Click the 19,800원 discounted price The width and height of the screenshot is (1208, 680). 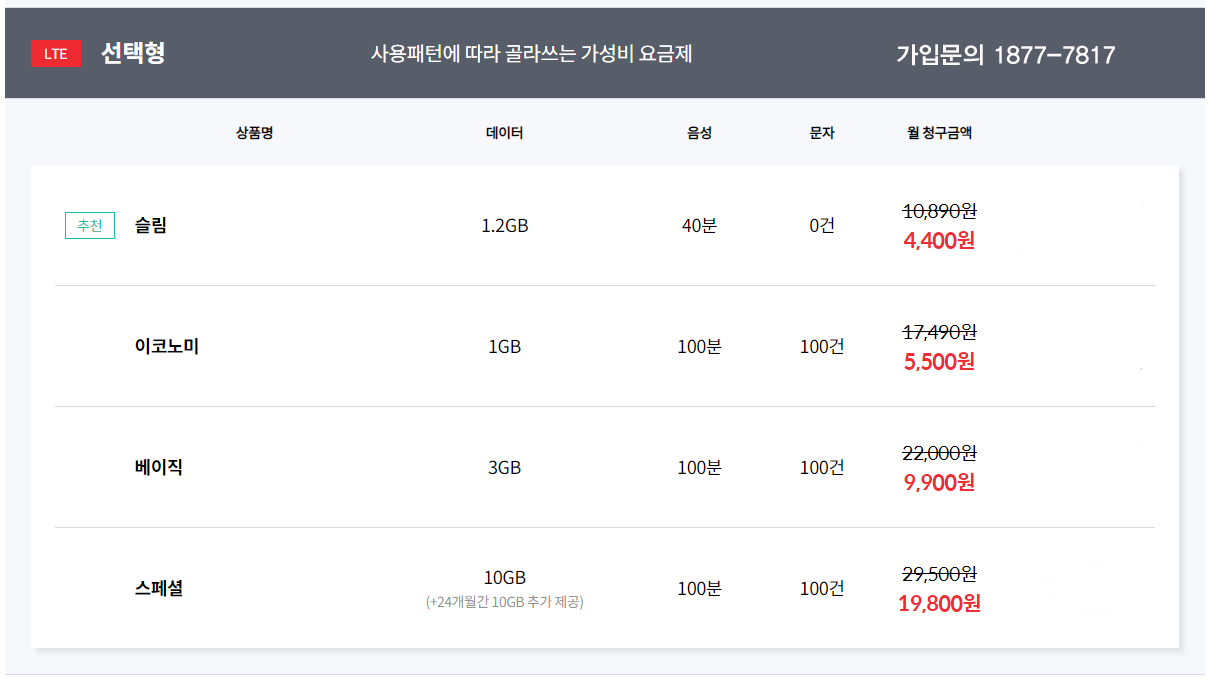[939, 604]
